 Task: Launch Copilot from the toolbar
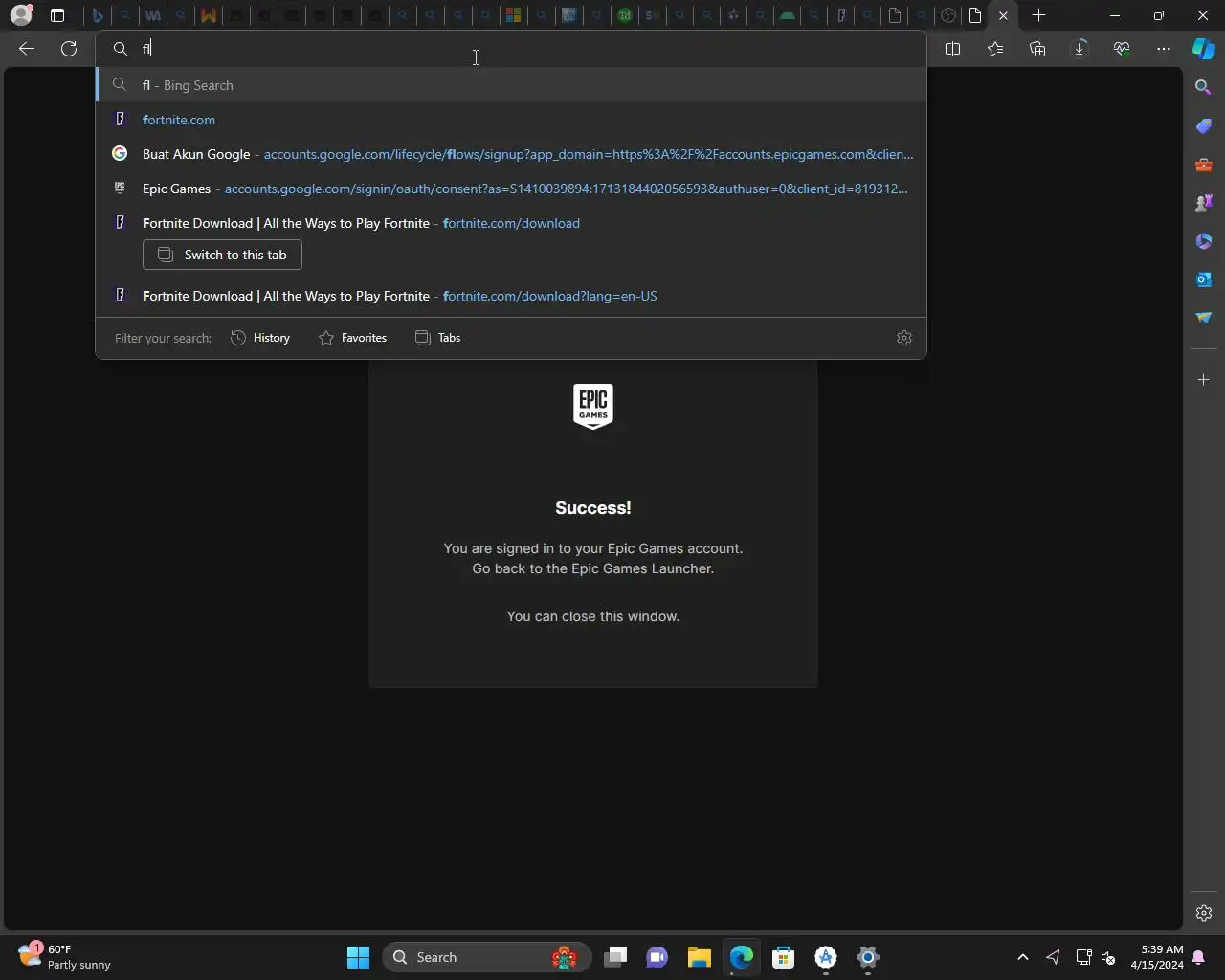coord(1204,49)
